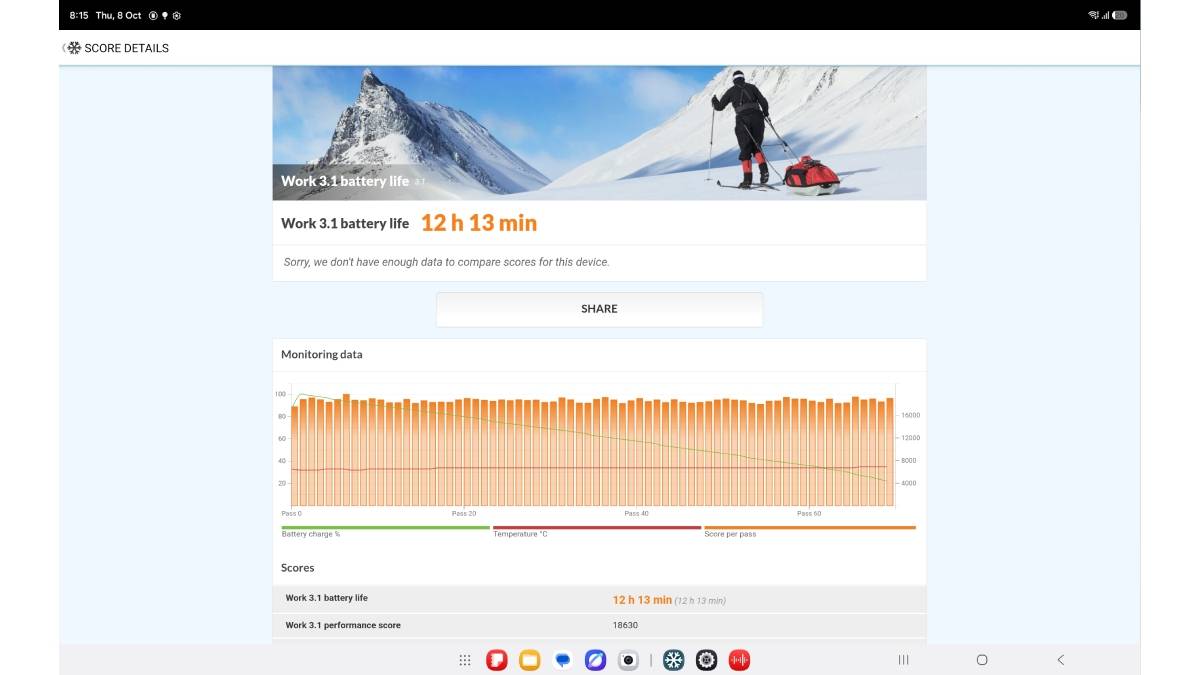The width and height of the screenshot is (1200, 675).
Task: Launch the purple Samsung Internet browser
Action: (595, 660)
